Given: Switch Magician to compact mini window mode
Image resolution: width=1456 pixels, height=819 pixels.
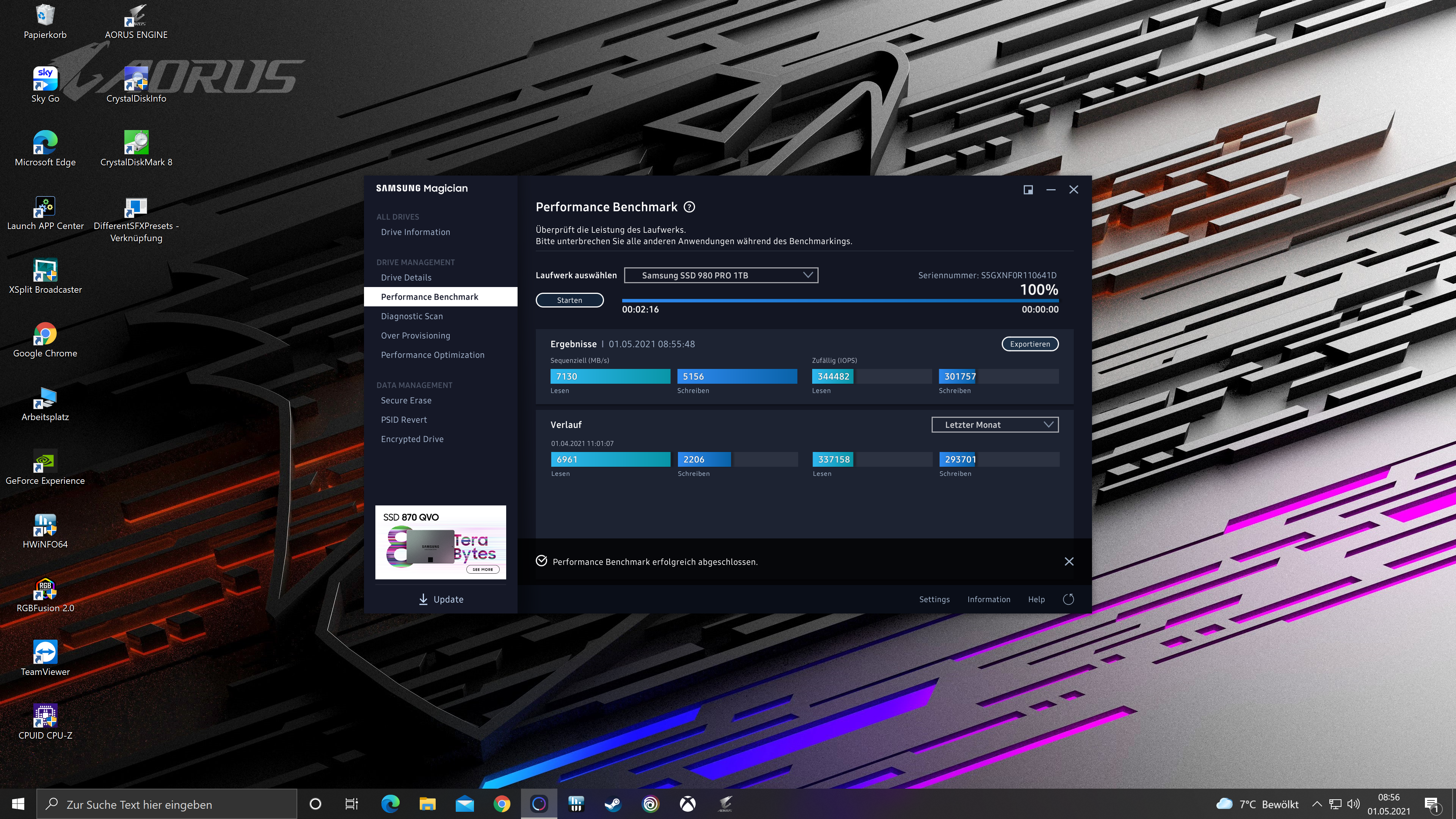Looking at the screenshot, I should 1028,190.
